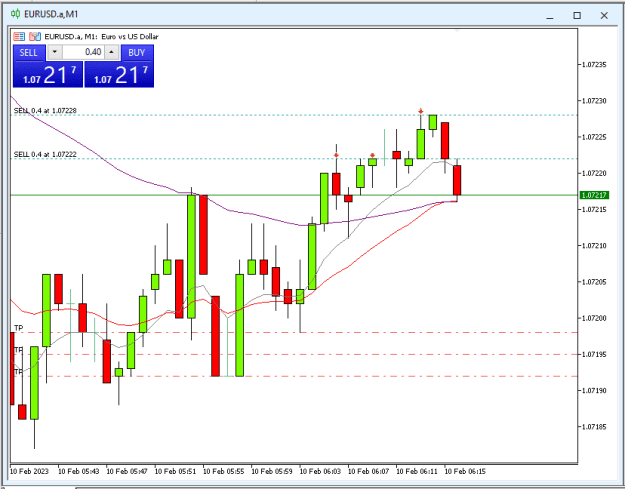Viewport: 625px width, 489px height.
Task: Click the 1.07210 price scale label
Action: point(594,246)
